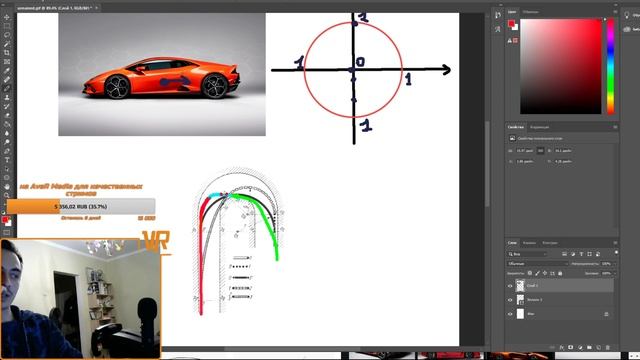Select the Dodge tool
Image resolution: width=640 pixels, height=360 pixels.
pos(7,142)
